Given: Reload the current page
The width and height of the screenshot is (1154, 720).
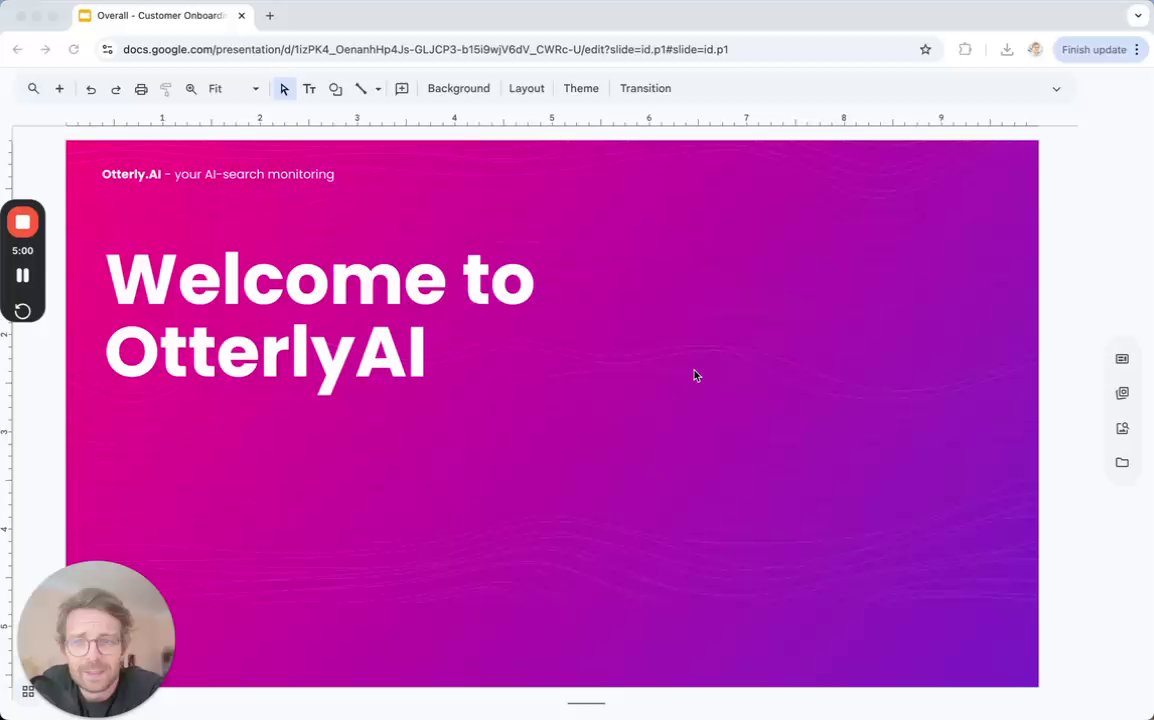Looking at the screenshot, I should (74, 49).
